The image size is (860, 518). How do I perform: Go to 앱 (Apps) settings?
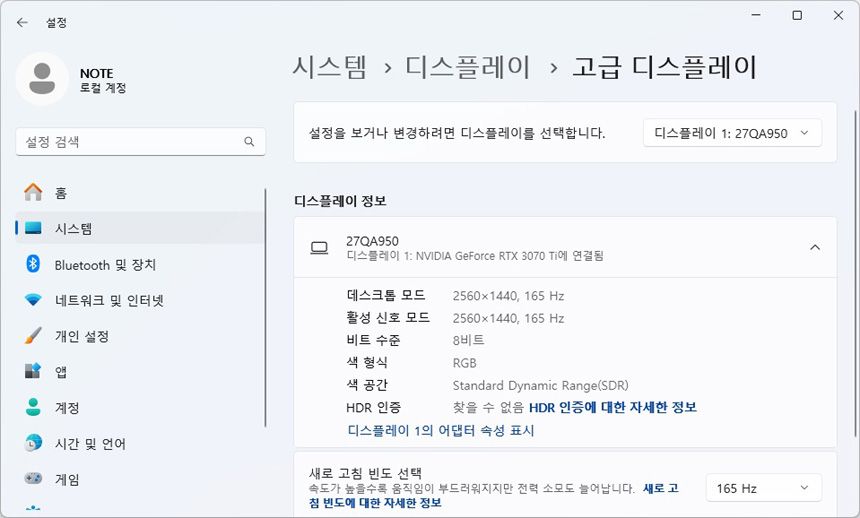60,372
